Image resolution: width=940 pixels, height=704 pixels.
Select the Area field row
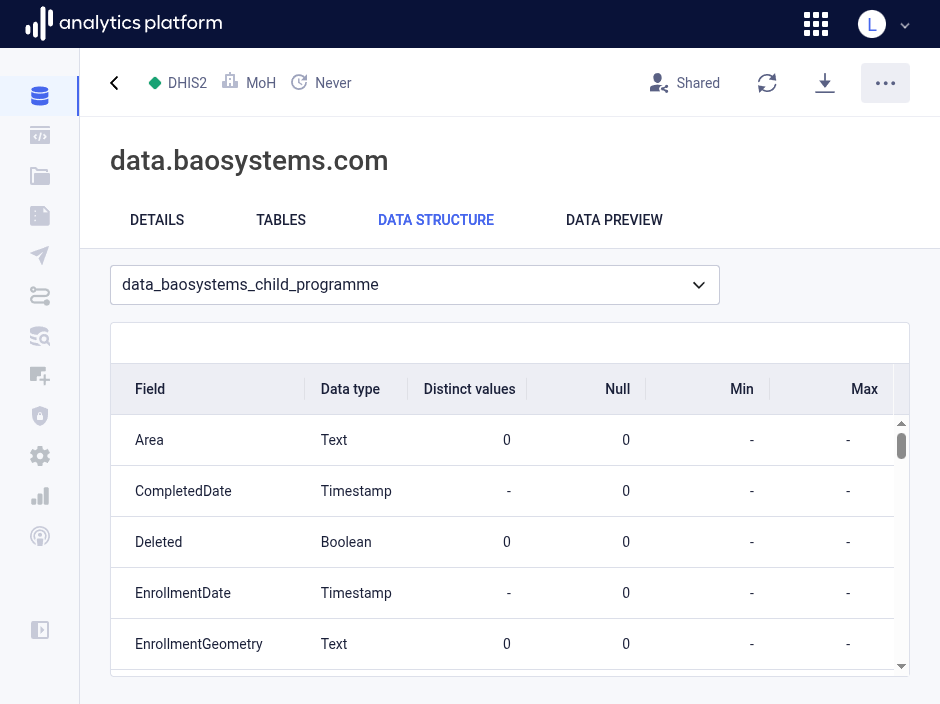(502, 440)
